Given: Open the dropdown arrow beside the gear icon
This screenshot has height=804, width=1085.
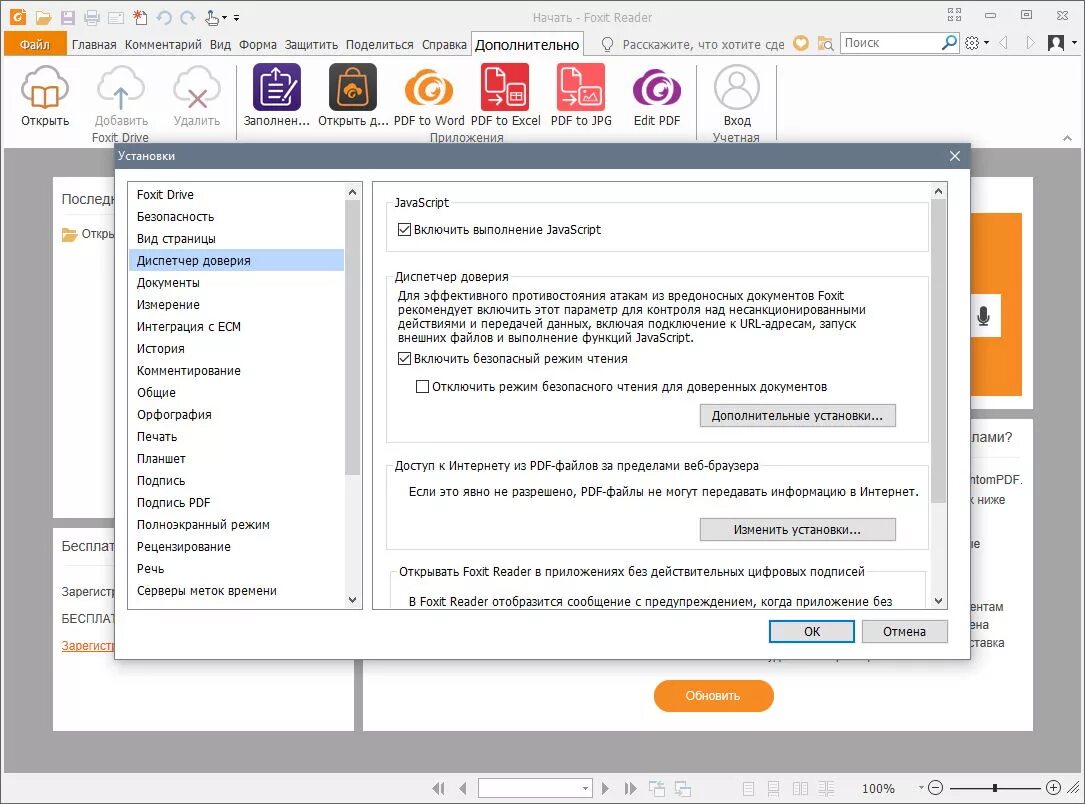Looking at the screenshot, I should pyautogui.click(x=986, y=43).
